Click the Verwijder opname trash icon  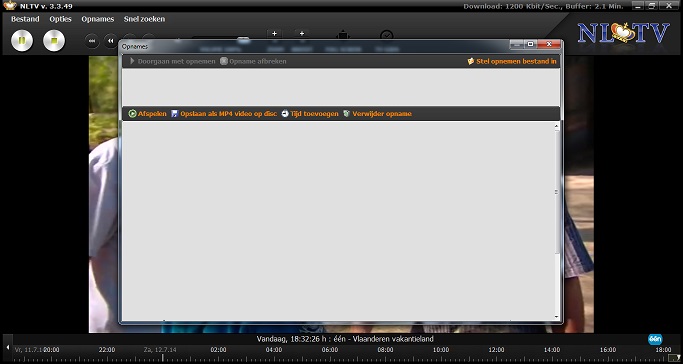[x=347, y=114]
